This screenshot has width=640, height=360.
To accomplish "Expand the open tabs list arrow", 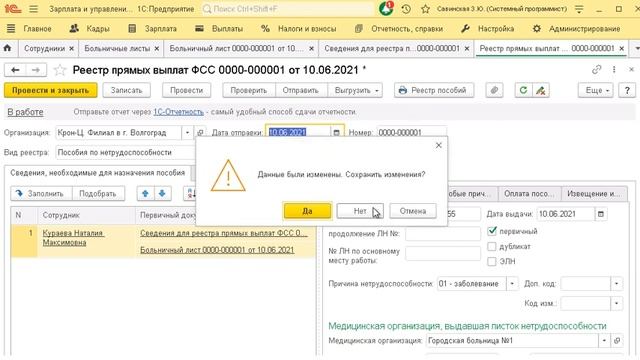I will click(x=636, y=48).
